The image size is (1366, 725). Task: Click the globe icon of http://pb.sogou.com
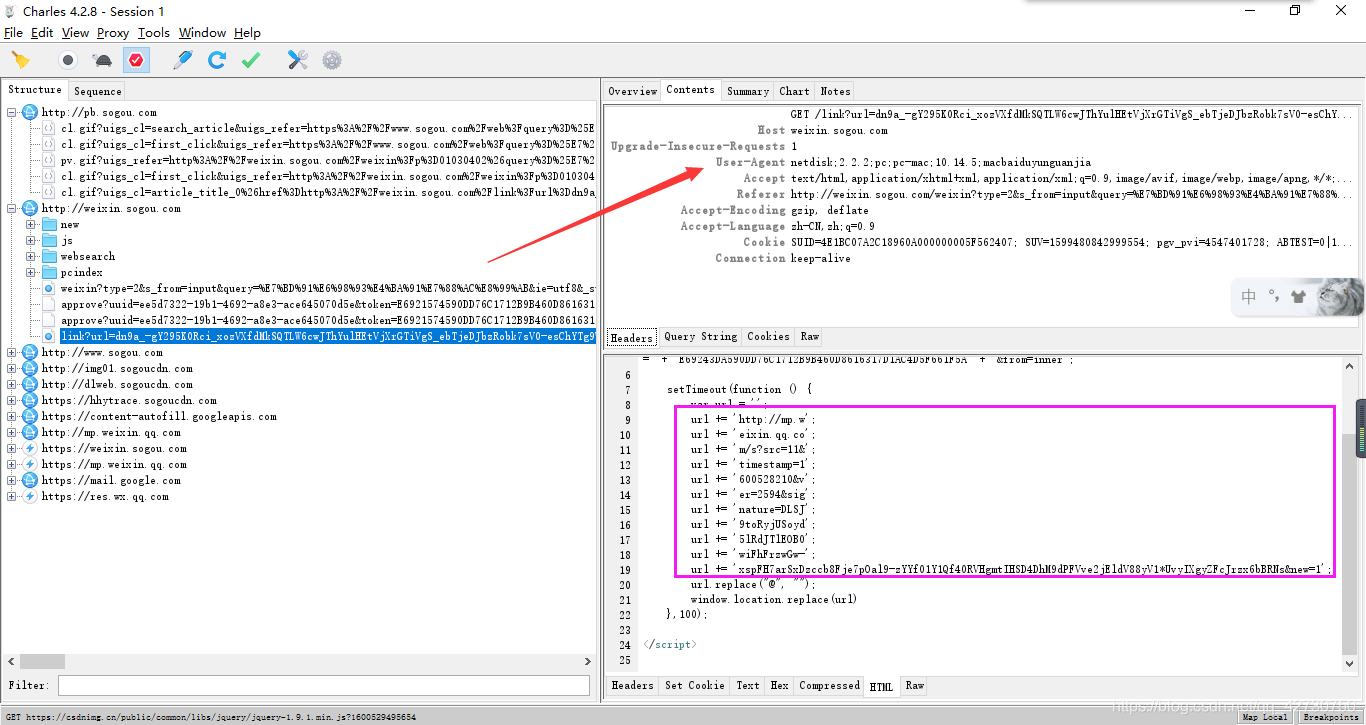[x=30, y=112]
